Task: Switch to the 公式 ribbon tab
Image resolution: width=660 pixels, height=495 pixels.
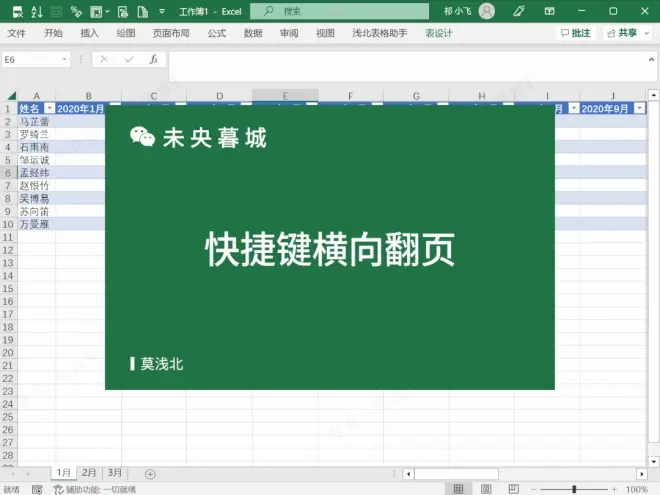Action: click(x=217, y=33)
